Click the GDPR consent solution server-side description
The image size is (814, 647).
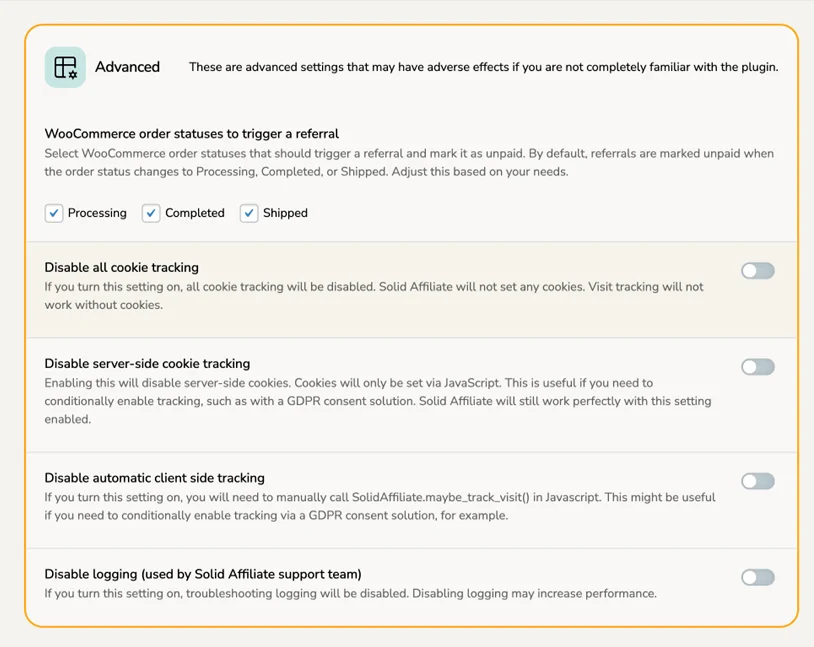[x=378, y=401]
